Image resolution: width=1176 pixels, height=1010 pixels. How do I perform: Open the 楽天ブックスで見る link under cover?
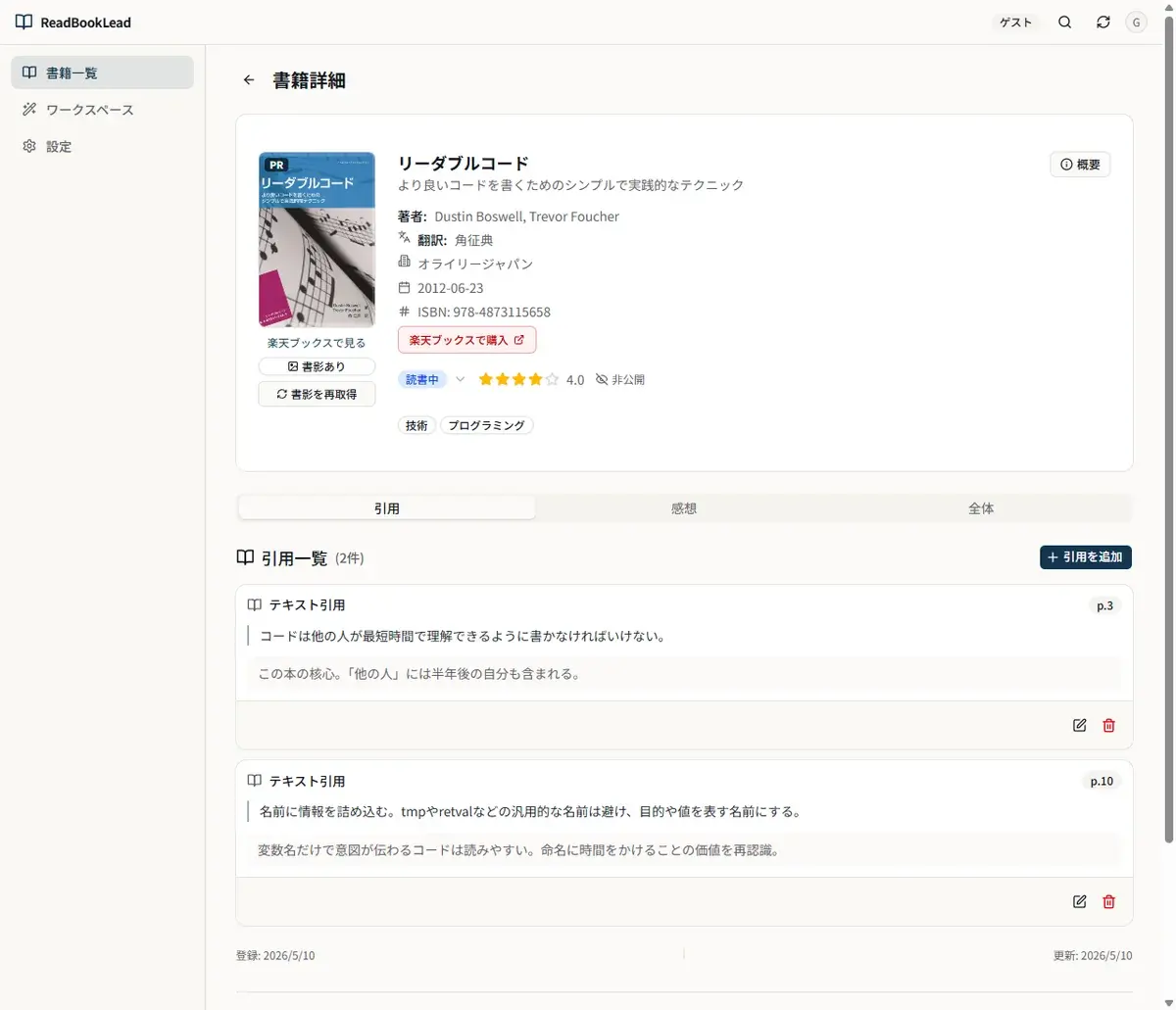pos(317,343)
